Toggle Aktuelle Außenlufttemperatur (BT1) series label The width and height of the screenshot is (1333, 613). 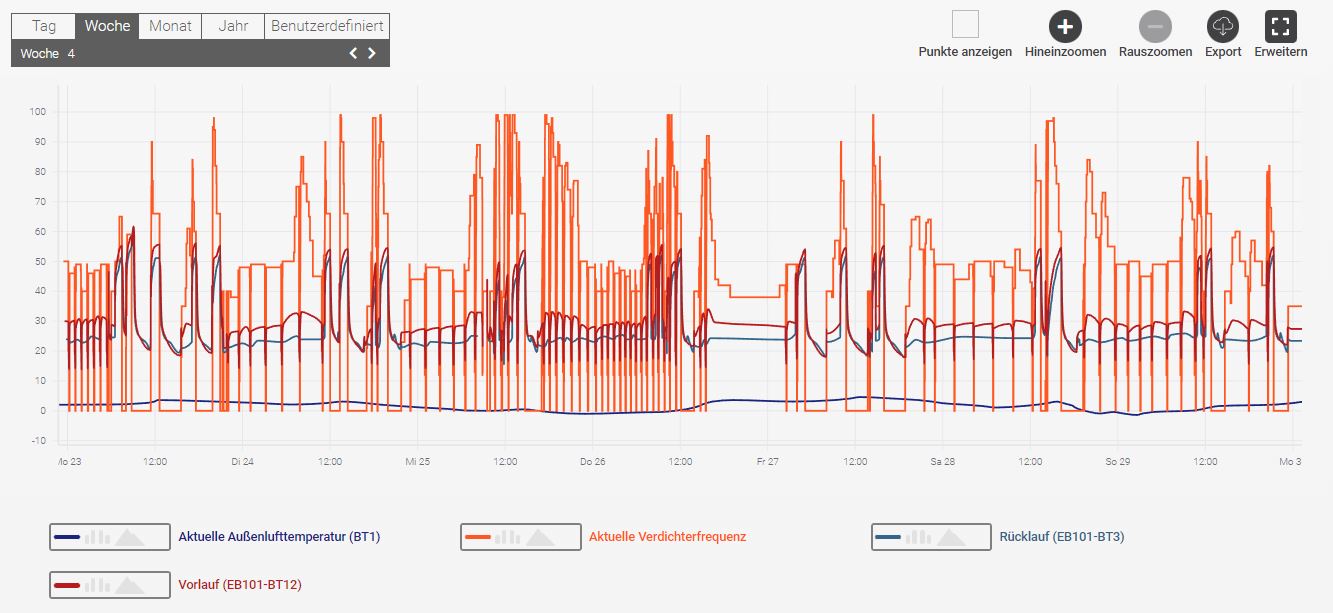[279, 537]
